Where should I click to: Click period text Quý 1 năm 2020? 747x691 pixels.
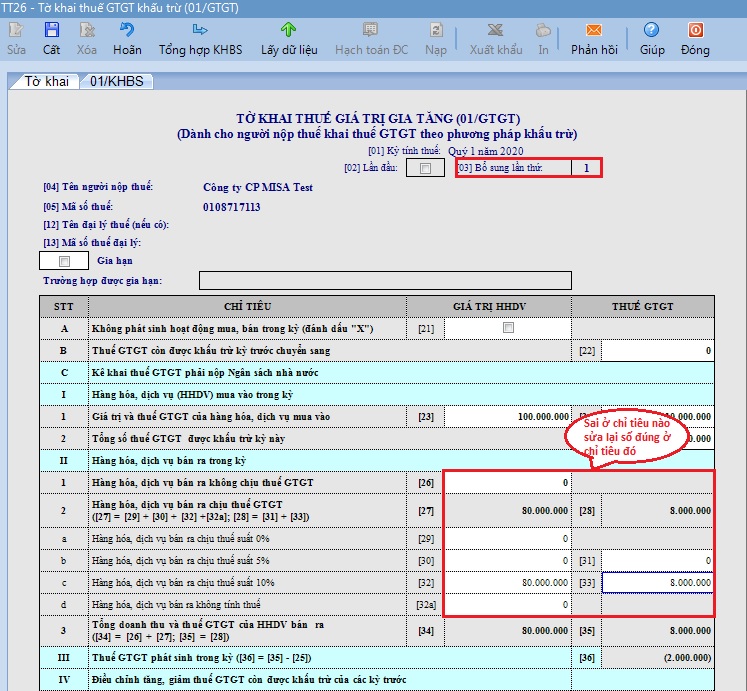coord(485,151)
